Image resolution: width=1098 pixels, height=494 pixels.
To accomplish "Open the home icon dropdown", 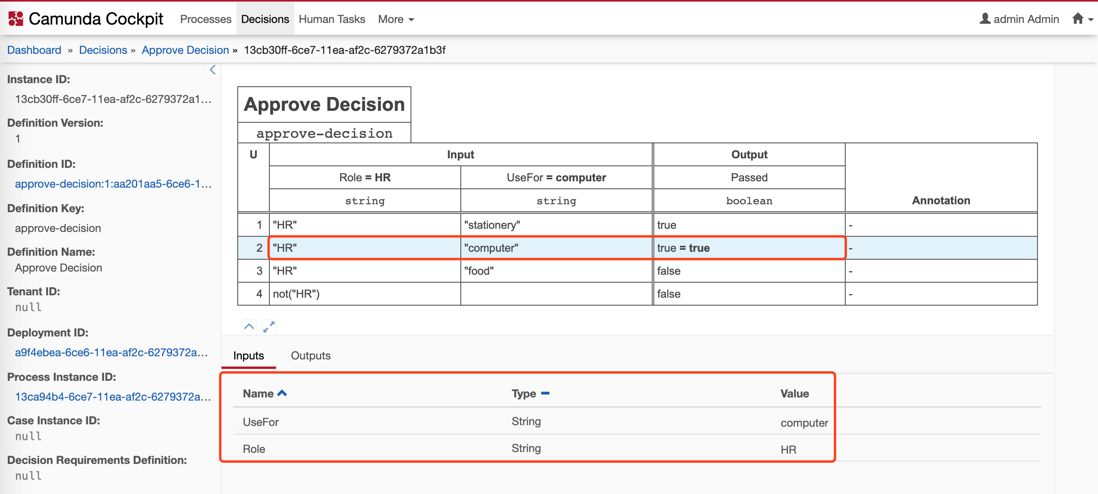I will click(x=1081, y=20).
